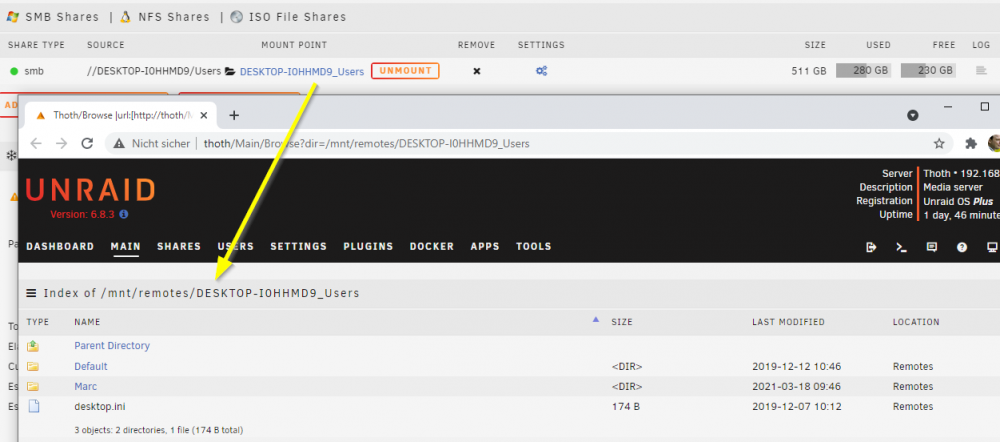Reload the current page

pos(87,144)
